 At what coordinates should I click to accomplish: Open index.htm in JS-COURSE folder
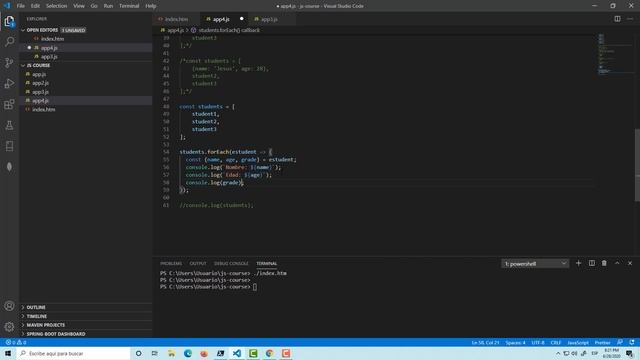tap(44, 109)
